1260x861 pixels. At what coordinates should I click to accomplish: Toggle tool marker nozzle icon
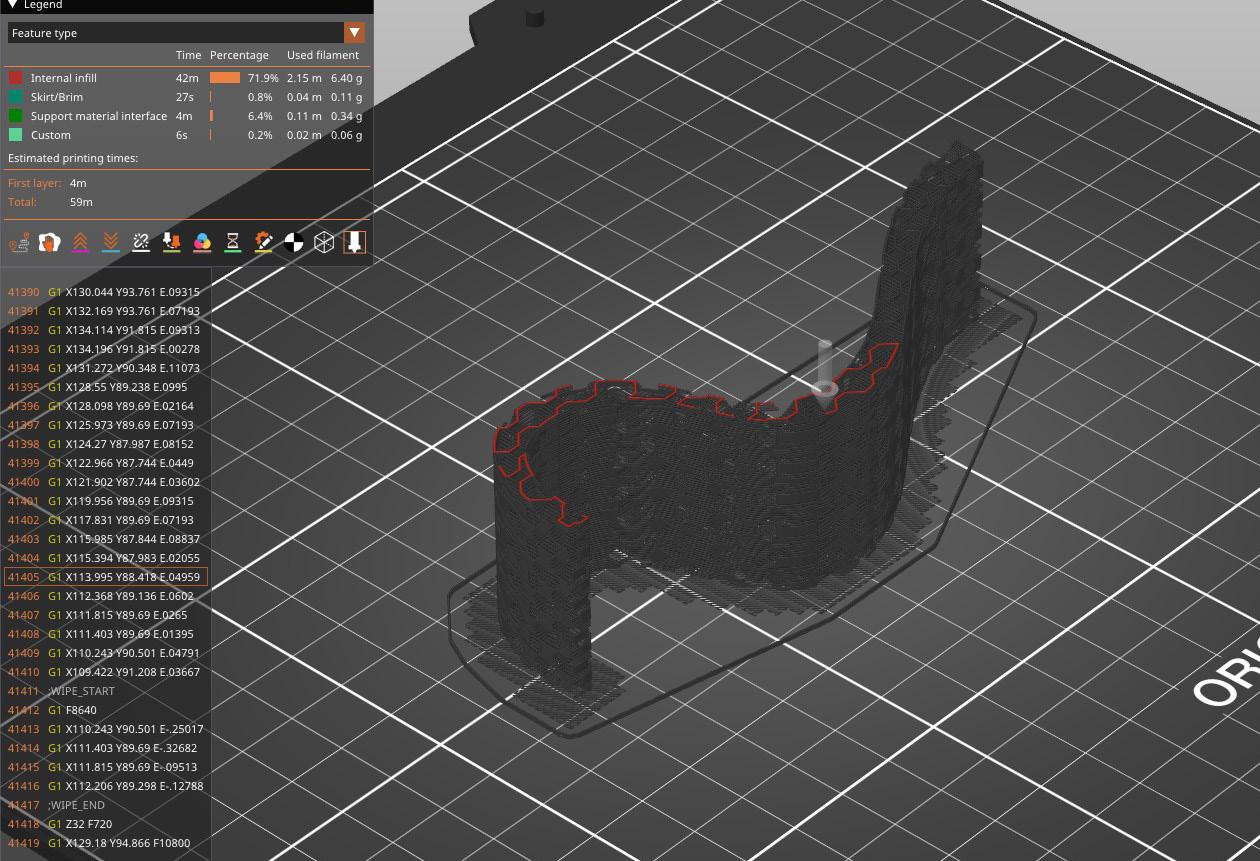(x=354, y=242)
